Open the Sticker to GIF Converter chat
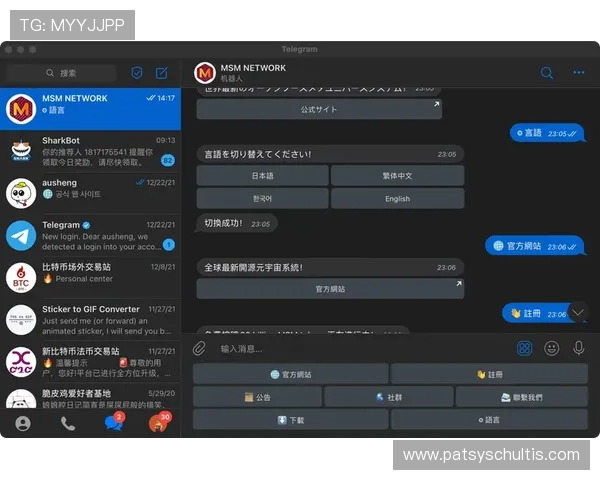This screenshot has height=480, width=600. pyautogui.click(x=90, y=320)
